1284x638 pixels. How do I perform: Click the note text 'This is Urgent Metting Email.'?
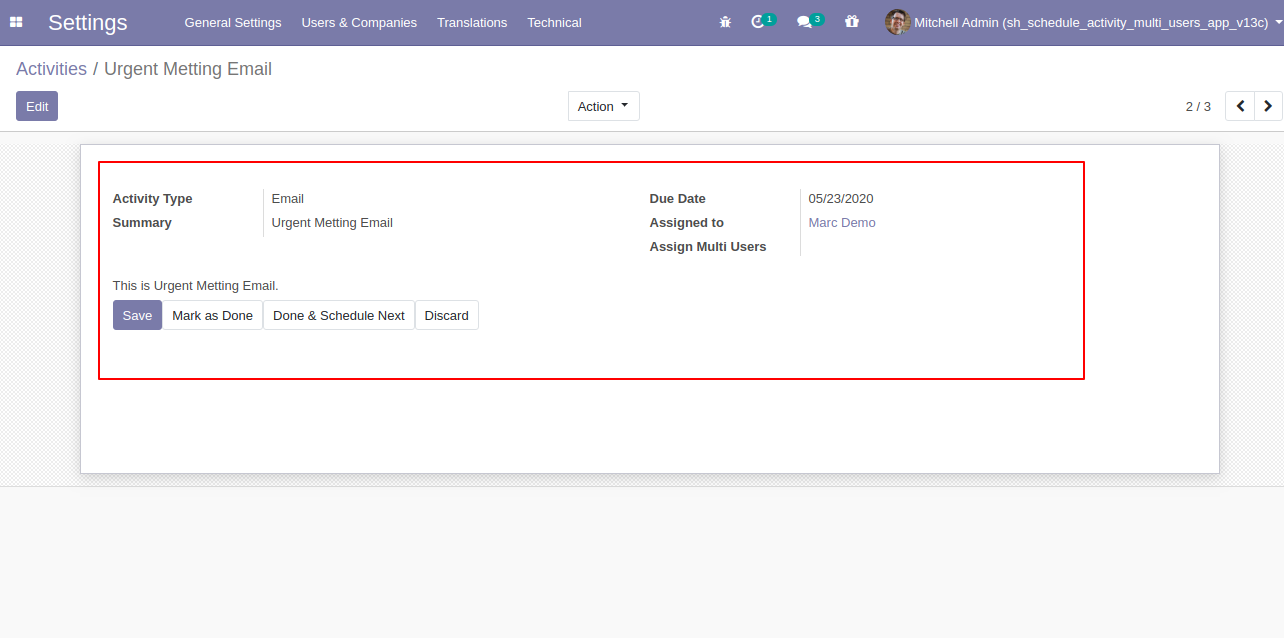click(x=196, y=286)
